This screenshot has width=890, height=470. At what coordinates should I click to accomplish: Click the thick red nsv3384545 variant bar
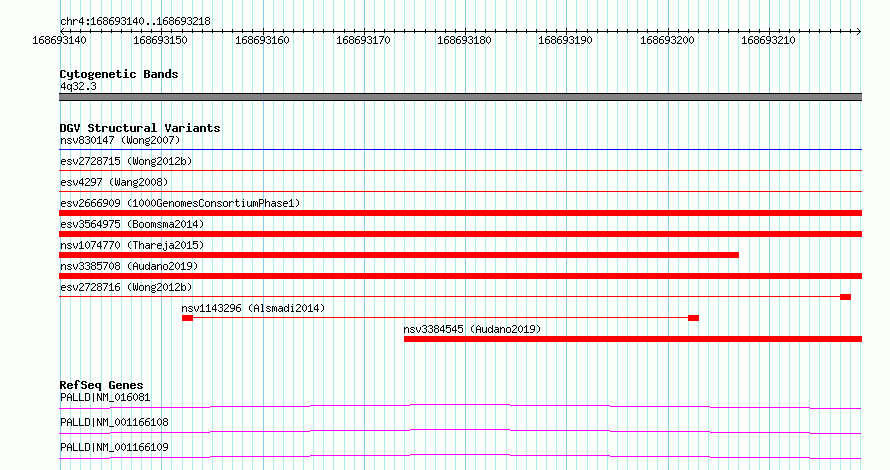coord(633,339)
